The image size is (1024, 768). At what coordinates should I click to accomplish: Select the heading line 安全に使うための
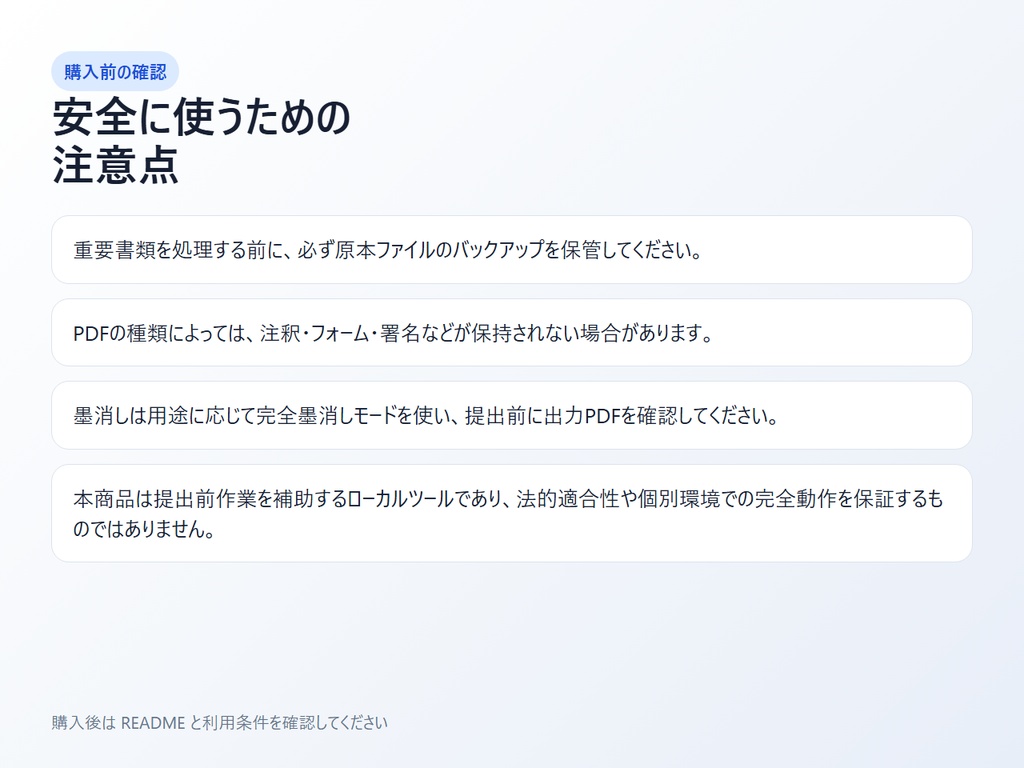point(200,118)
